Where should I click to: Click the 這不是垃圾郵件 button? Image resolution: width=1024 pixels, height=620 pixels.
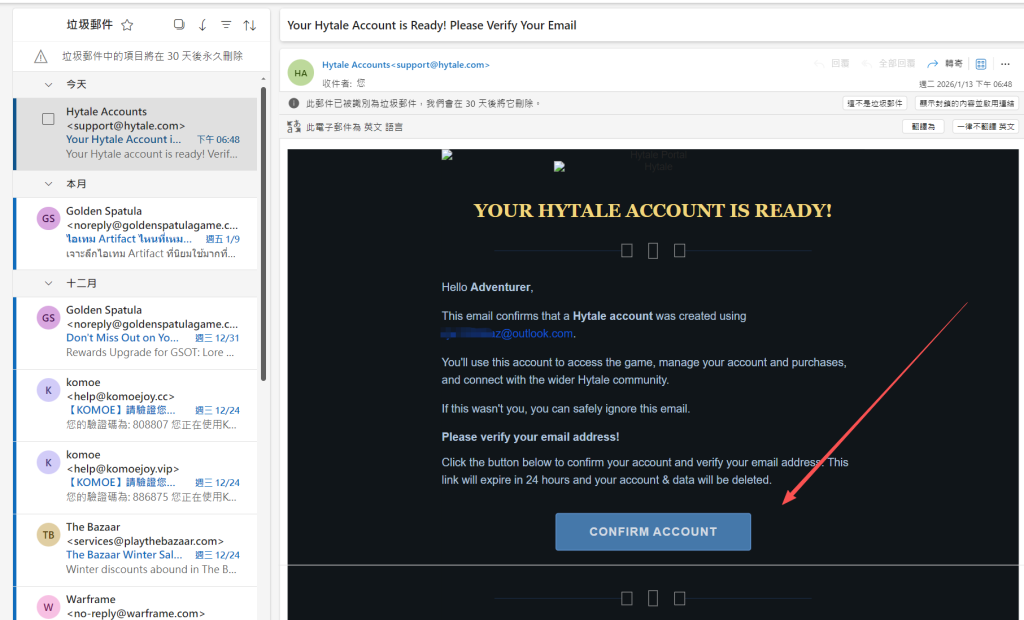(x=875, y=103)
